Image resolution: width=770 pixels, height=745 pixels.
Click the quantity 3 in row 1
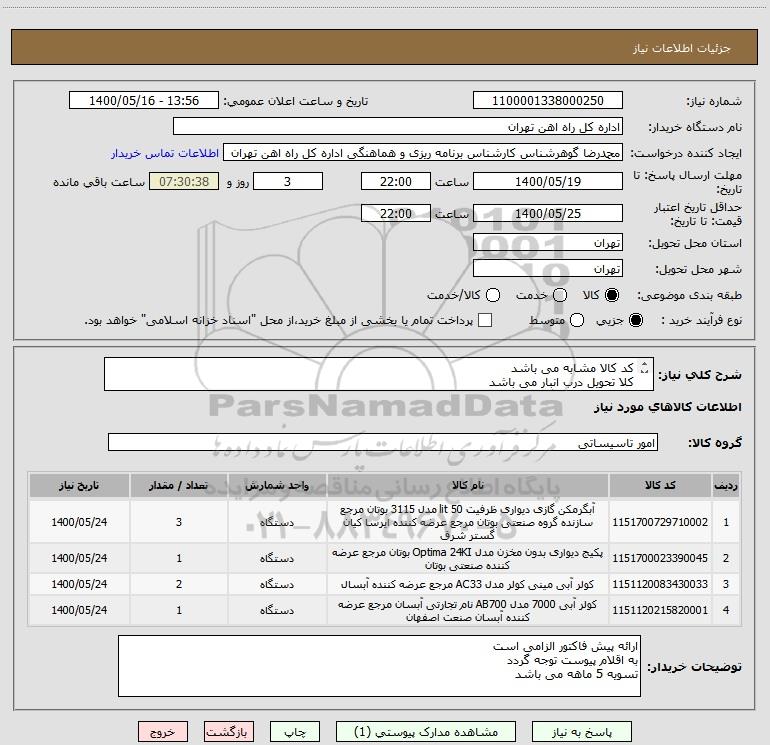click(179, 522)
